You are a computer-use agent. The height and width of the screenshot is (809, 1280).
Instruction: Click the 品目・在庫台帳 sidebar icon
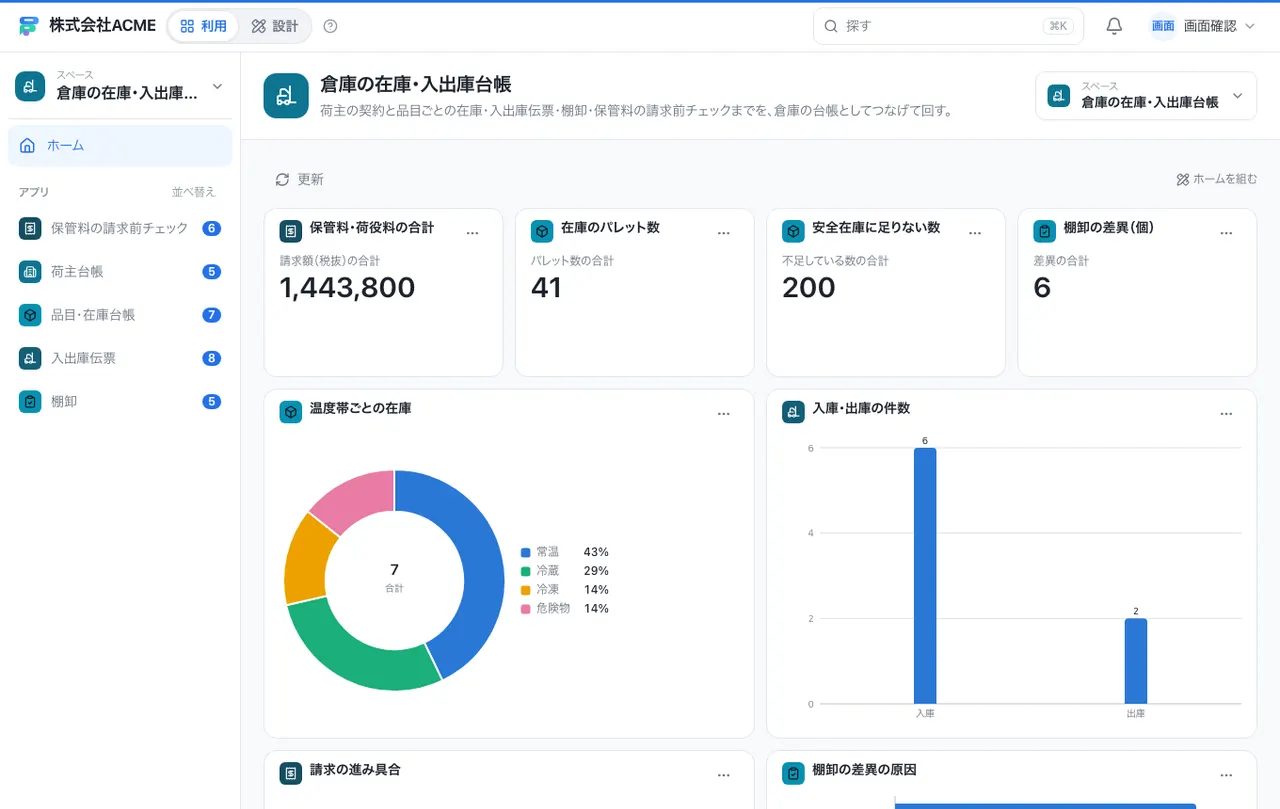[x=30, y=315]
